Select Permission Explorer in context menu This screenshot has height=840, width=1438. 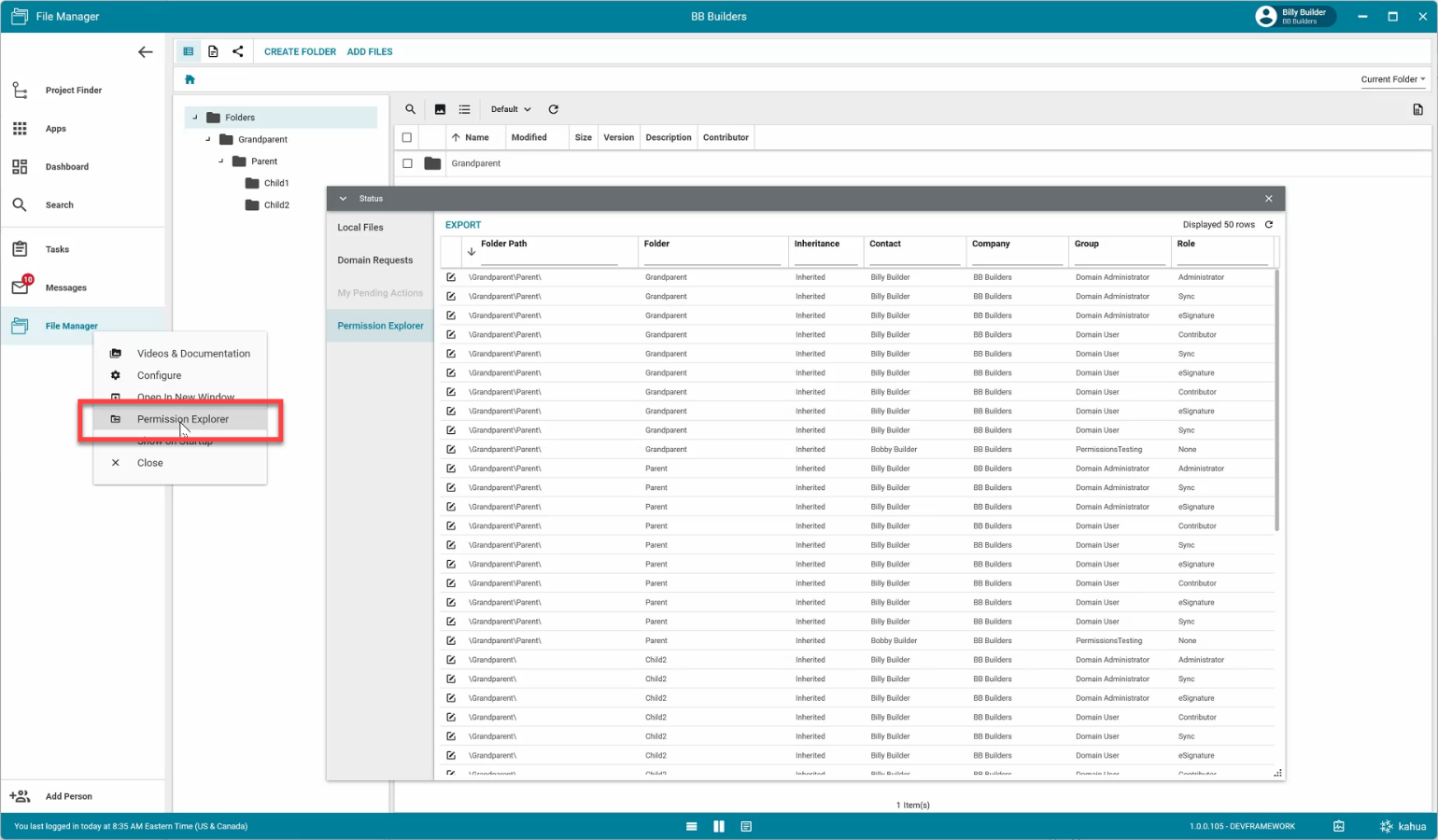tap(183, 419)
